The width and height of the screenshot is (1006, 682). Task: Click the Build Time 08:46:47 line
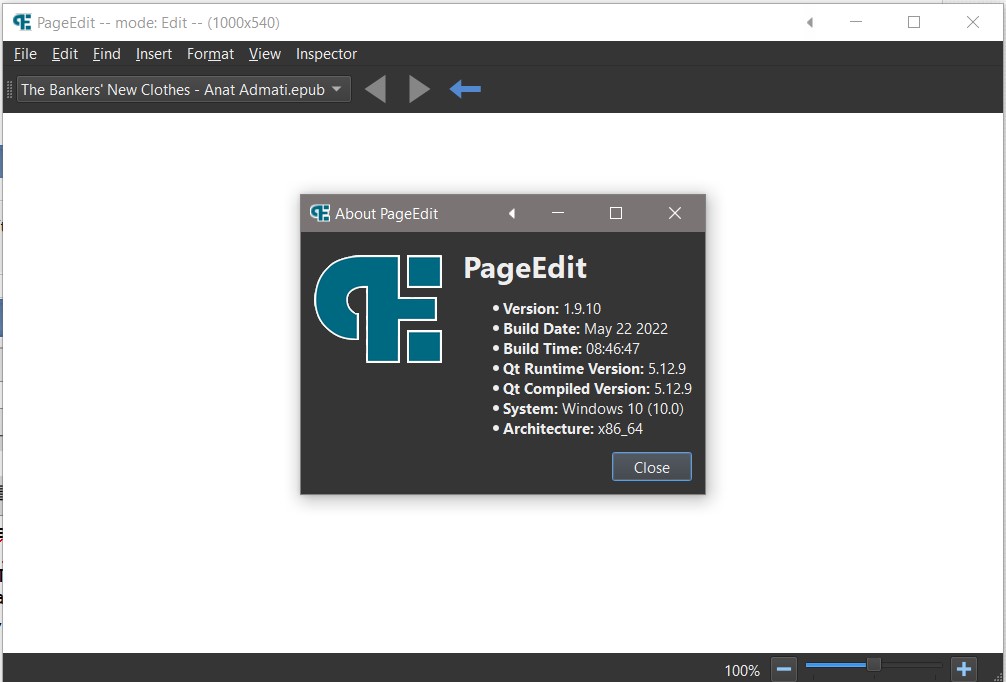click(567, 349)
